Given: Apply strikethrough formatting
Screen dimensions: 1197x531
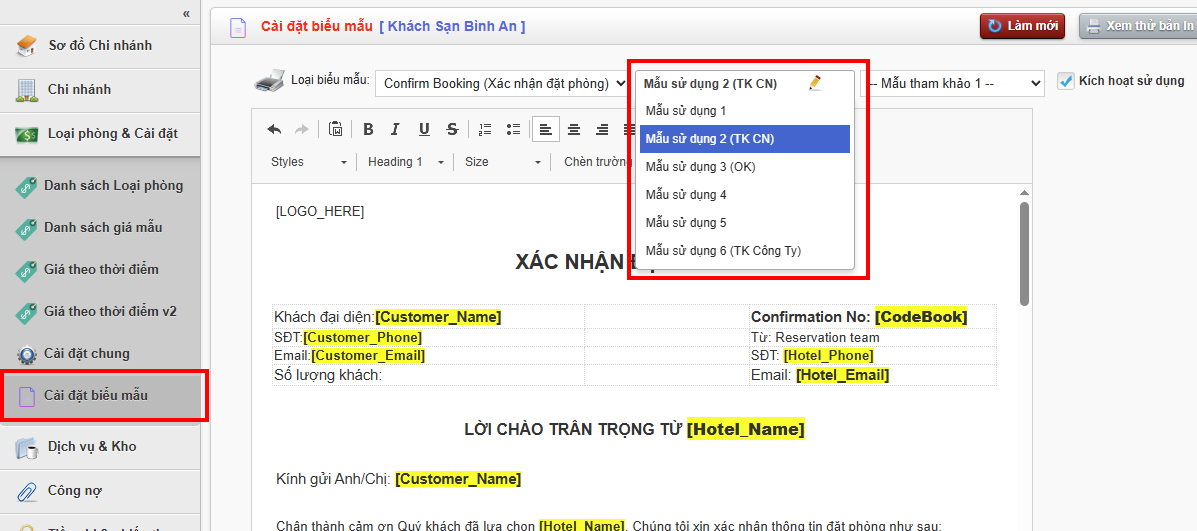Looking at the screenshot, I should (x=452, y=129).
